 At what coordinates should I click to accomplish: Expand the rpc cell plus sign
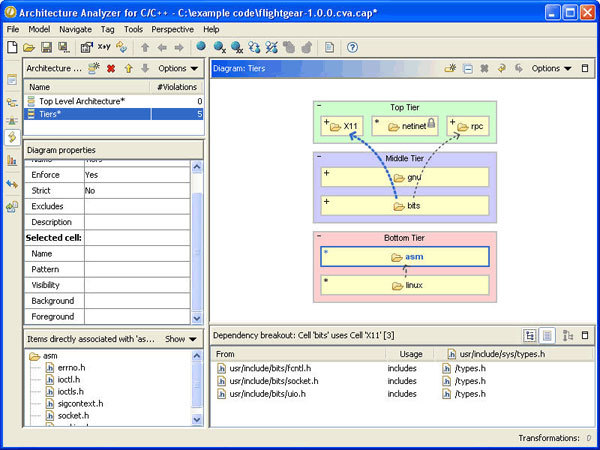(452, 122)
